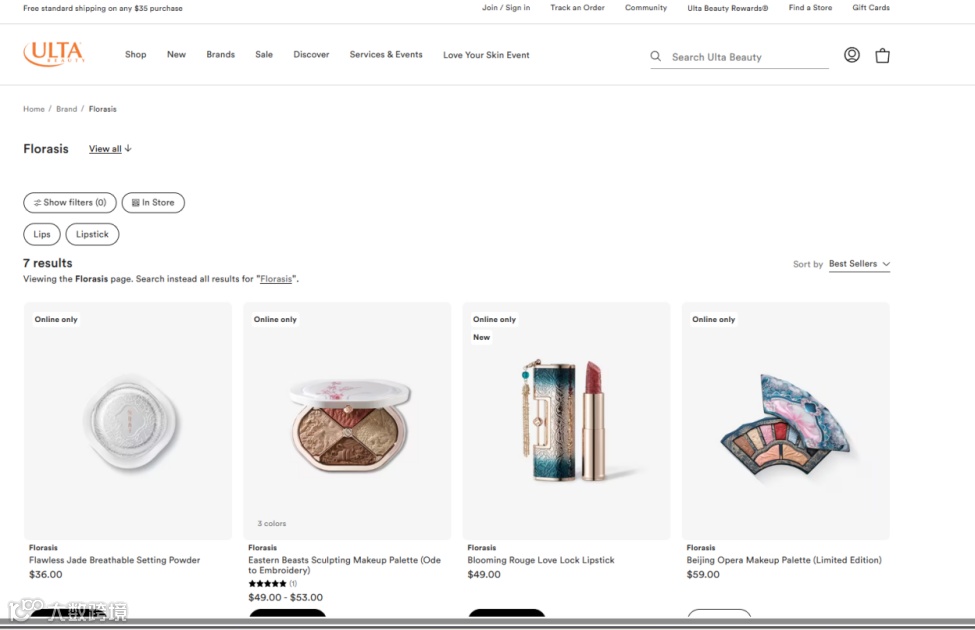This screenshot has width=975, height=630.
Task: Open the New menu item
Action: pos(176,55)
